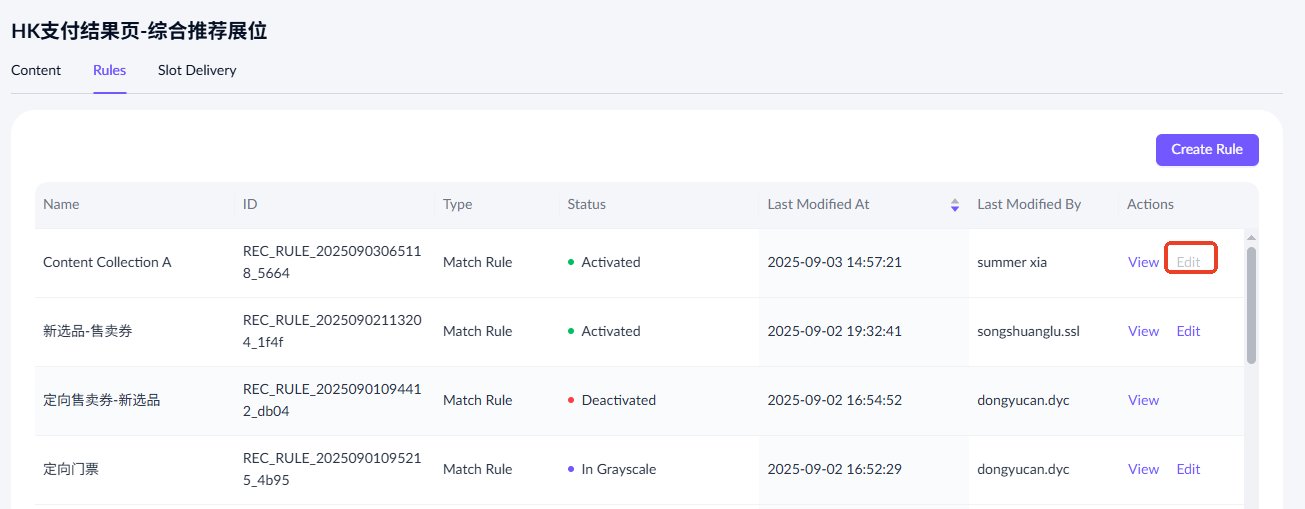Click the Deactivated status cell
The height and width of the screenshot is (509, 1305).
pos(618,400)
